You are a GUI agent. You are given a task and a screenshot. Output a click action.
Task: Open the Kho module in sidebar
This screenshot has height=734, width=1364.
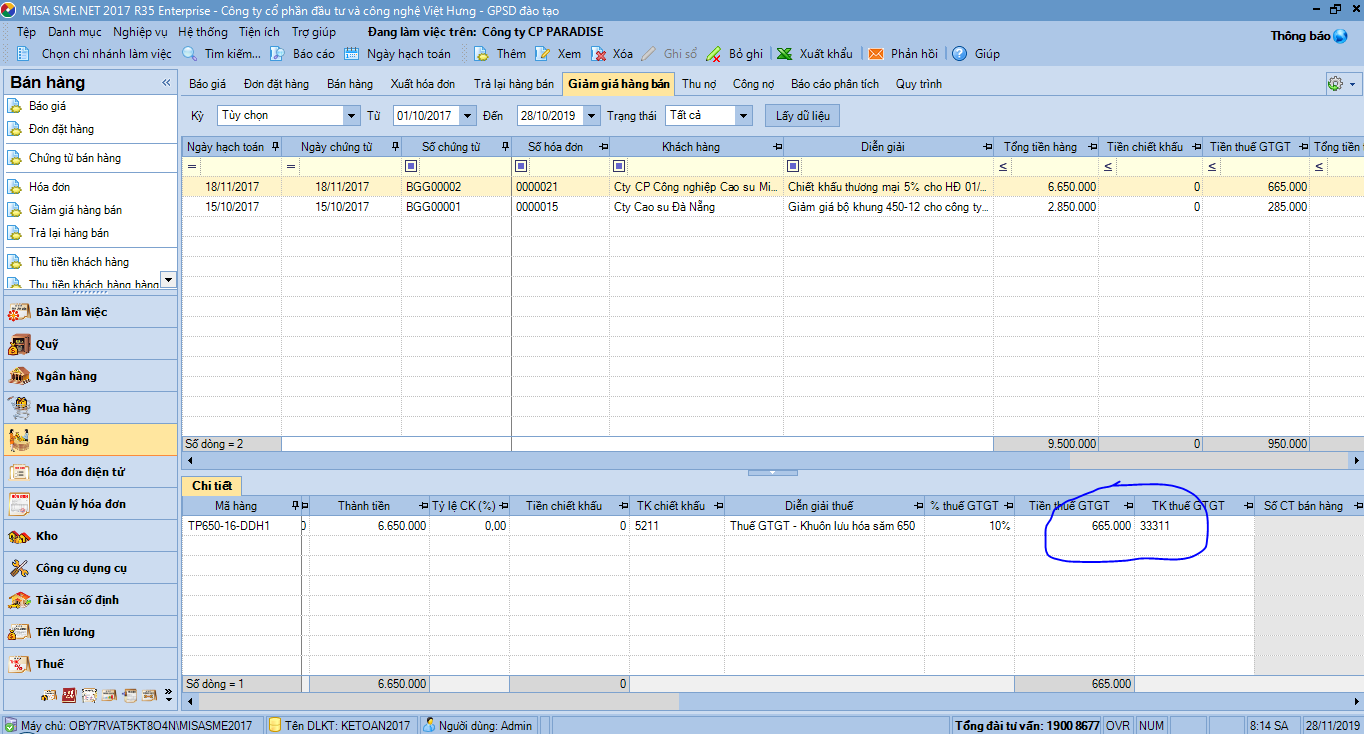pos(47,536)
